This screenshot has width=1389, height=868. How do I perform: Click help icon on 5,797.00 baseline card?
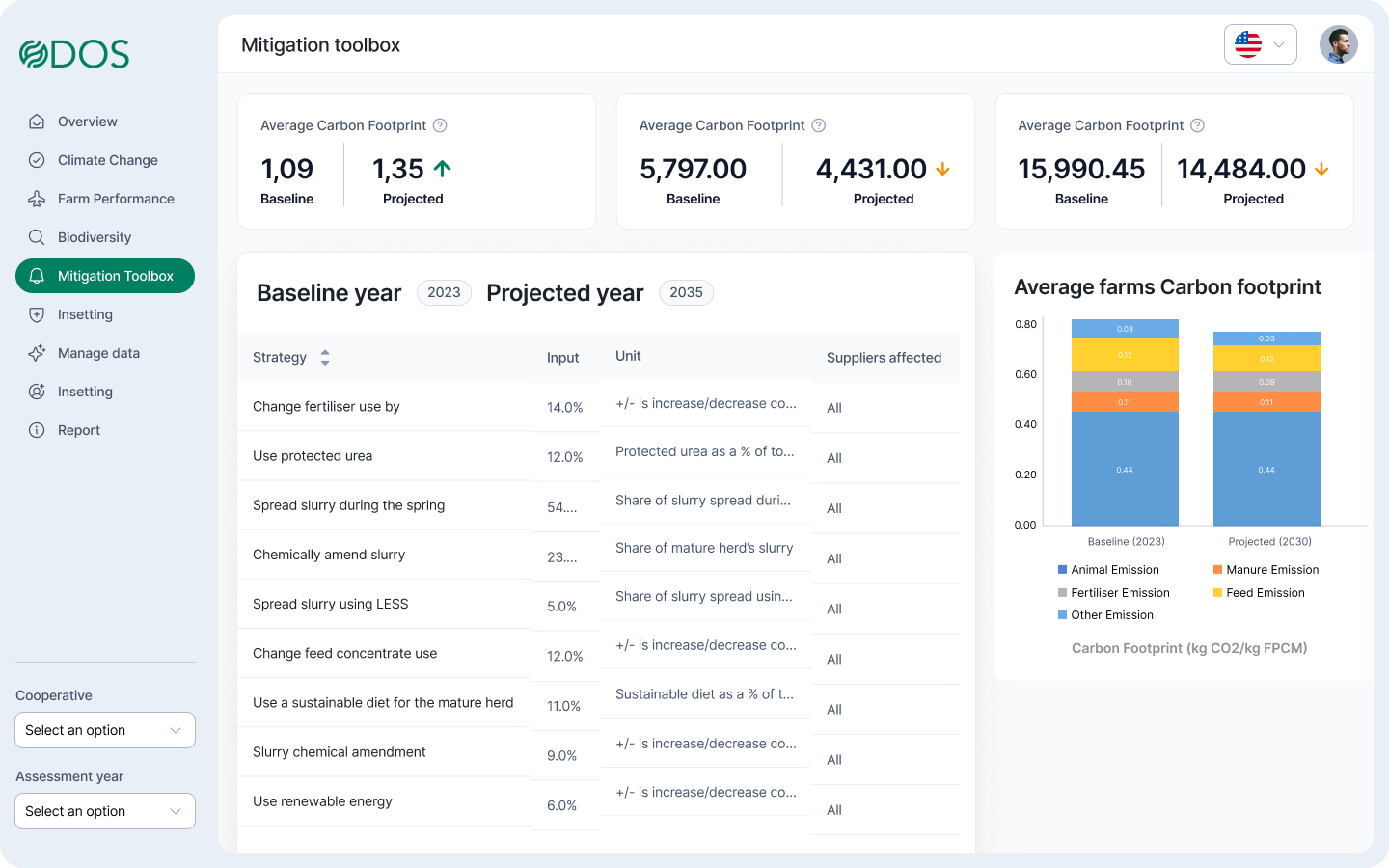tap(819, 125)
